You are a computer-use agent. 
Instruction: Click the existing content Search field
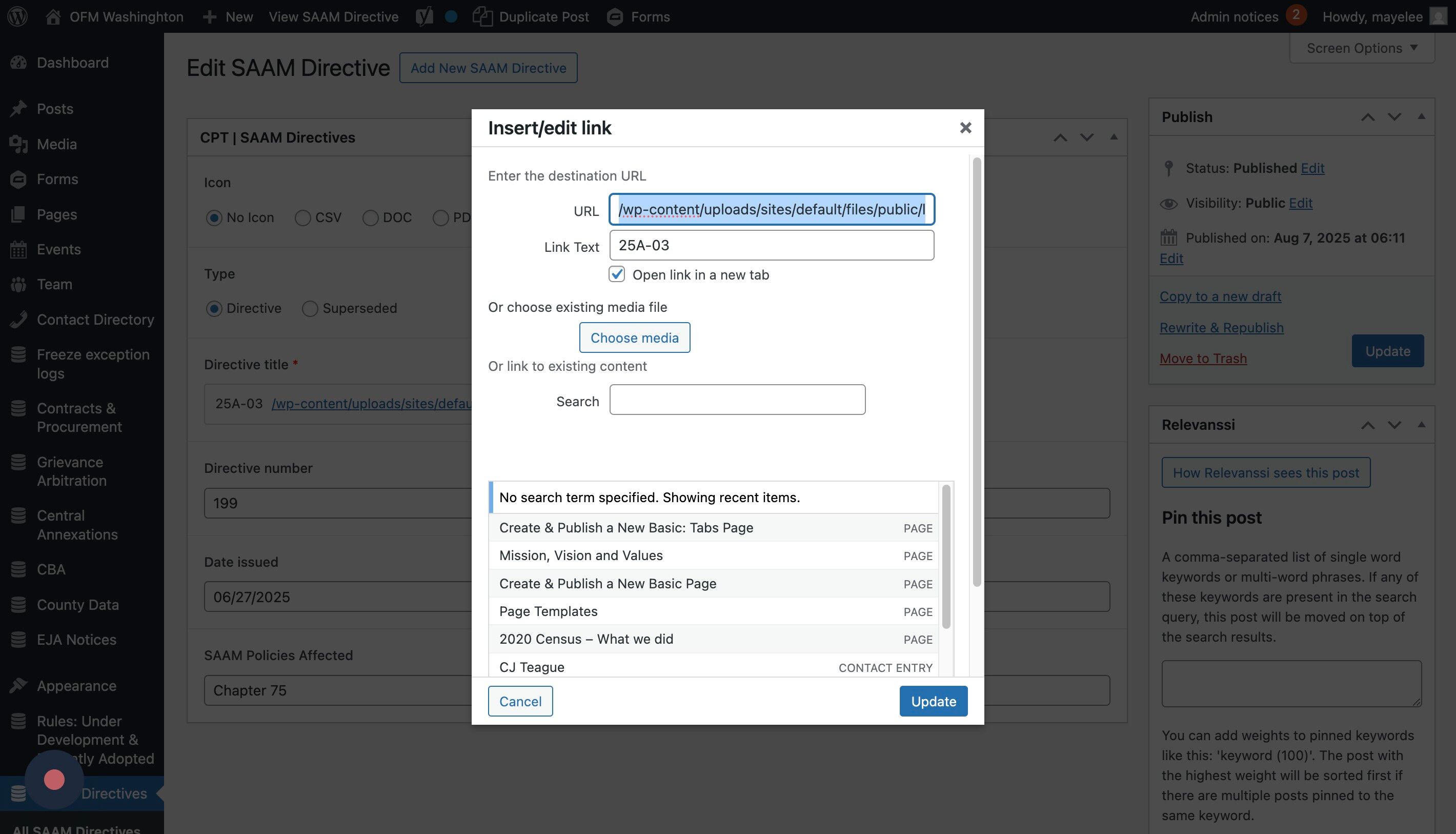(737, 399)
